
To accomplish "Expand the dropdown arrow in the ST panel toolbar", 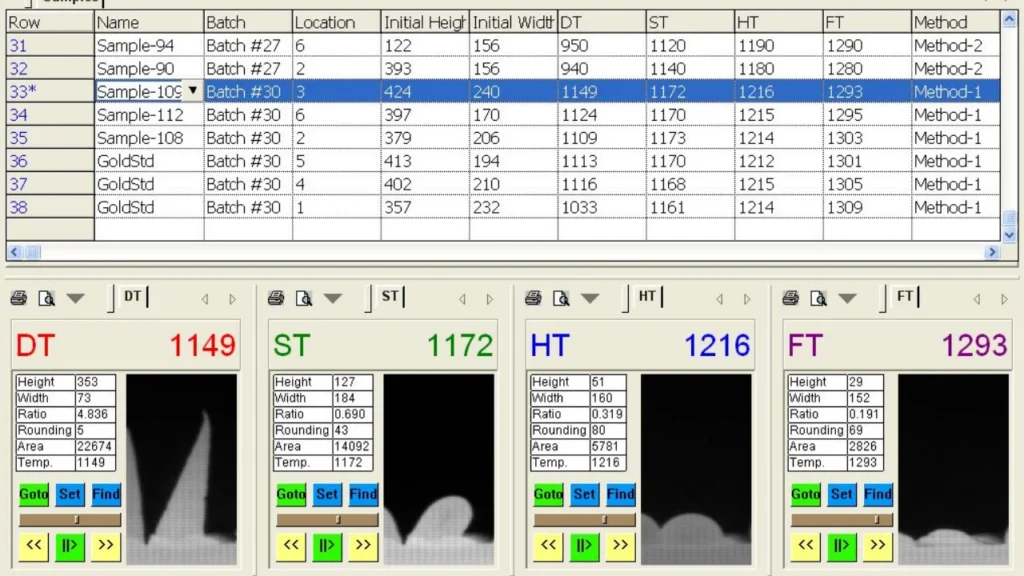I will pos(333,298).
